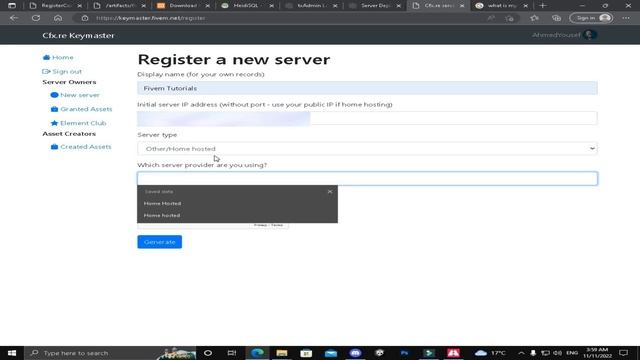Click the Home house icon in sidebar
This screenshot has width=640, height=360.
click(46, 58)
